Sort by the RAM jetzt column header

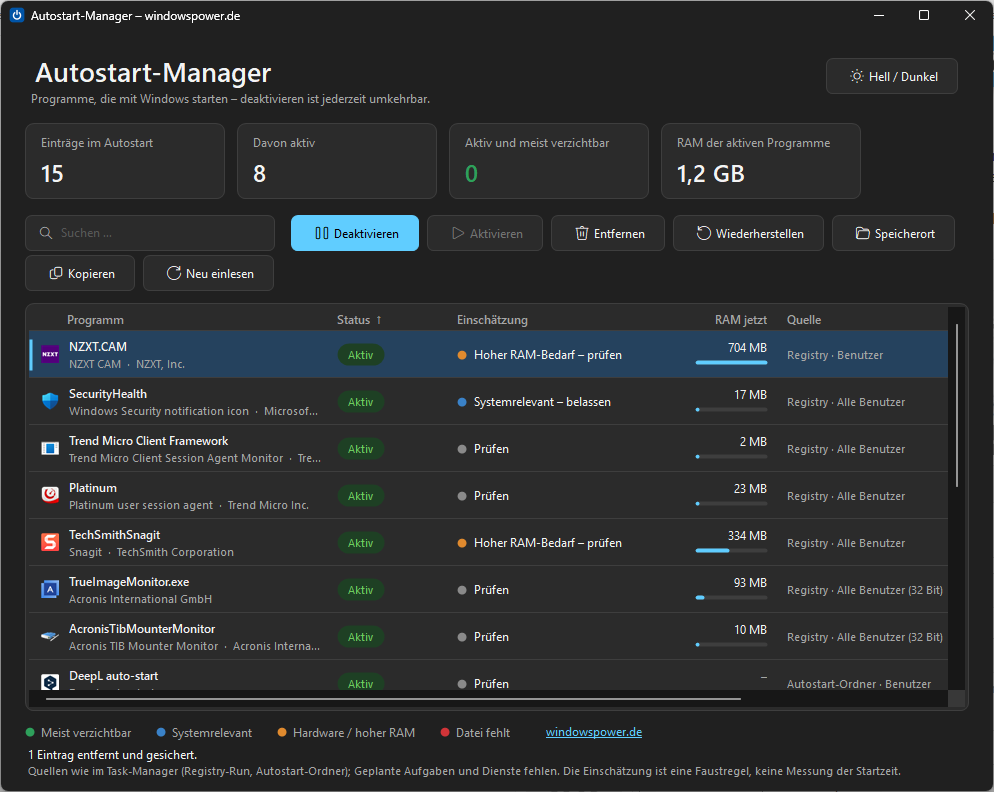[x=740, y=320]
